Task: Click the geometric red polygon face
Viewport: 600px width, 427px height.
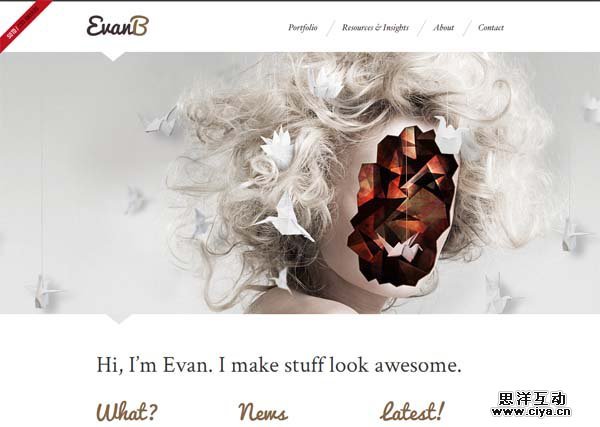Action: click(402, 206)
